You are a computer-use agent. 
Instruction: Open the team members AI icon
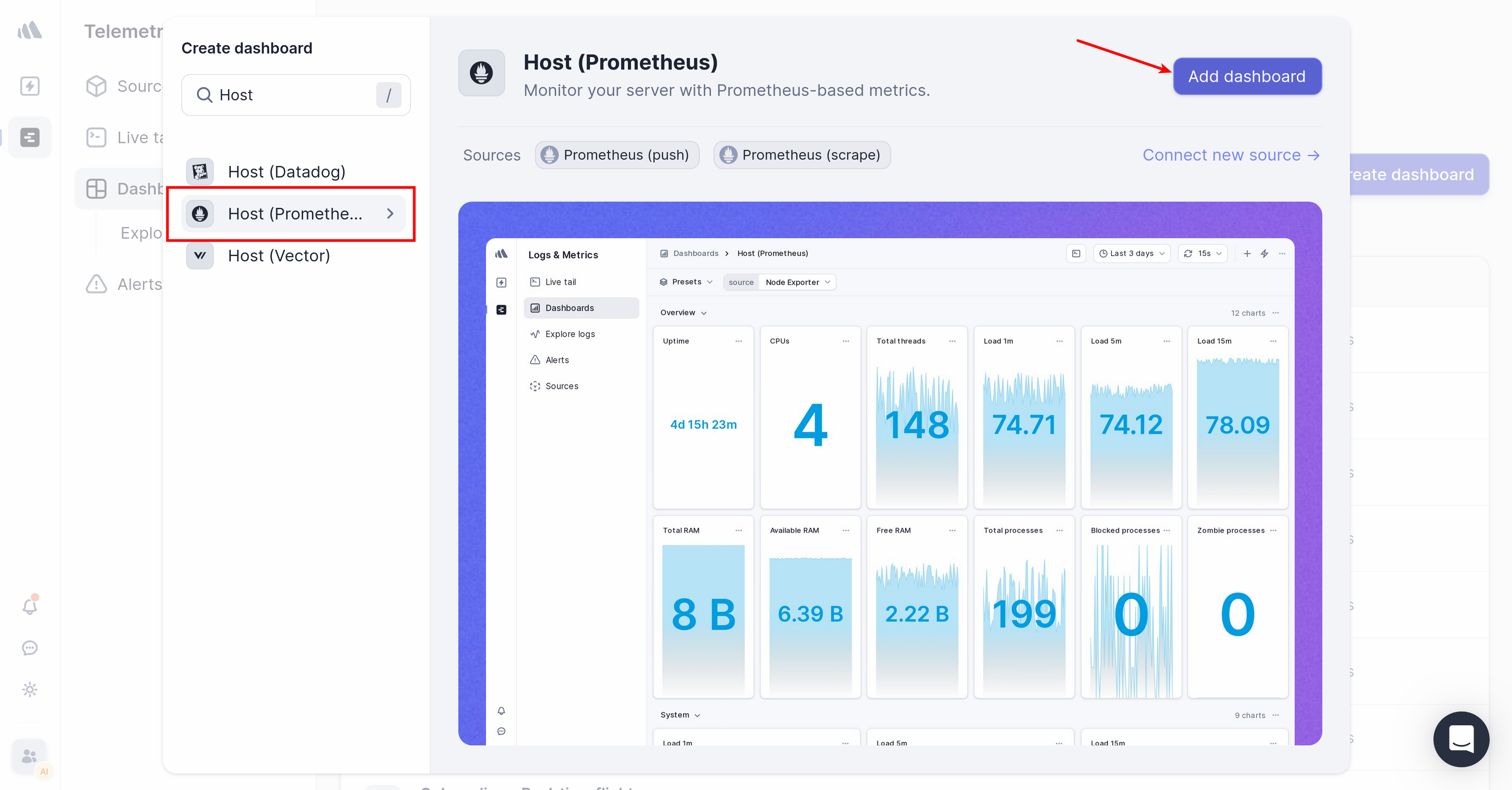(29, 757)
